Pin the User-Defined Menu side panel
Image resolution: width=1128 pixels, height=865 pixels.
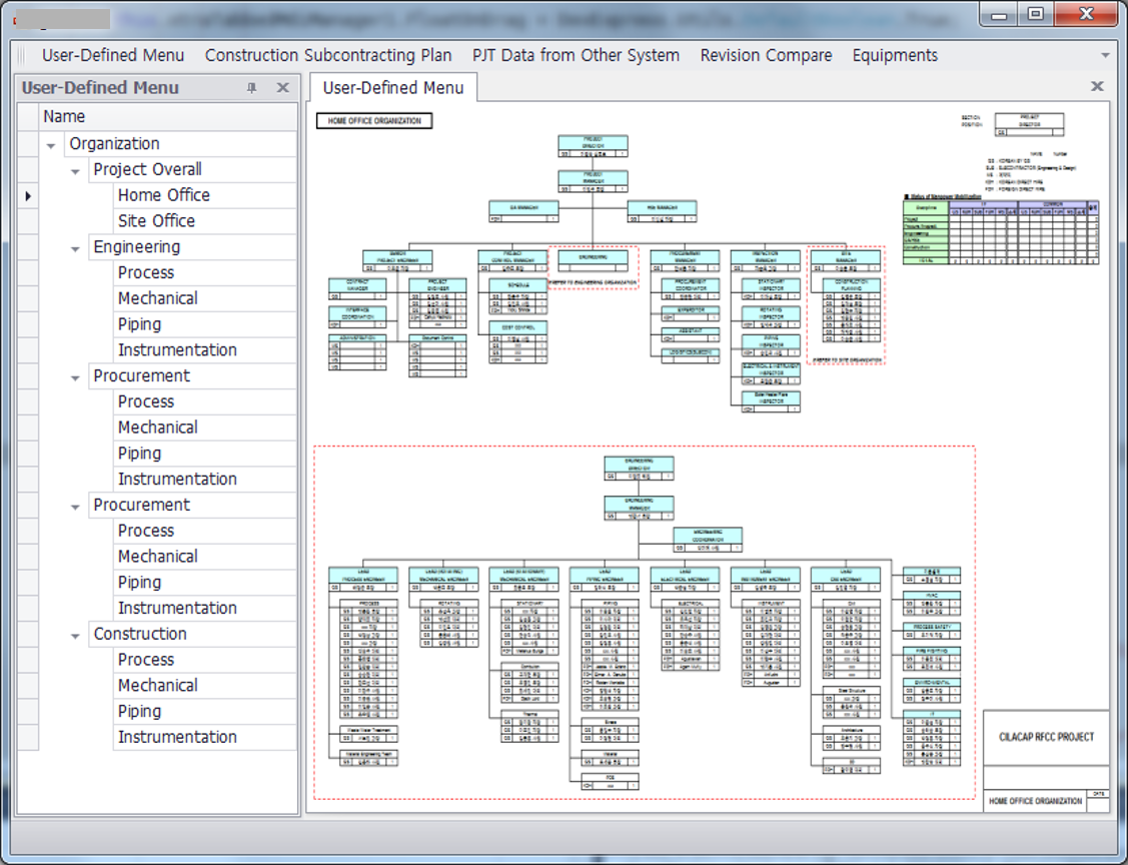(x=252, y=88)
